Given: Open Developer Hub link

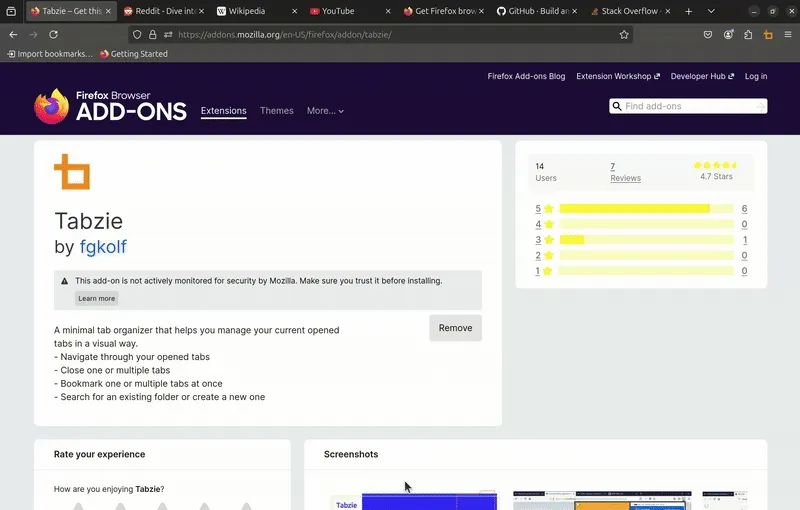Looking at the screenshot, I should pos(702,76).
